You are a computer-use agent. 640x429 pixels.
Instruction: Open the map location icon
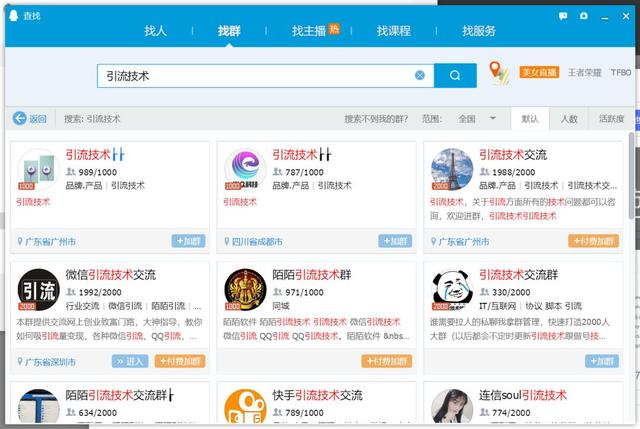coord(498,72)
